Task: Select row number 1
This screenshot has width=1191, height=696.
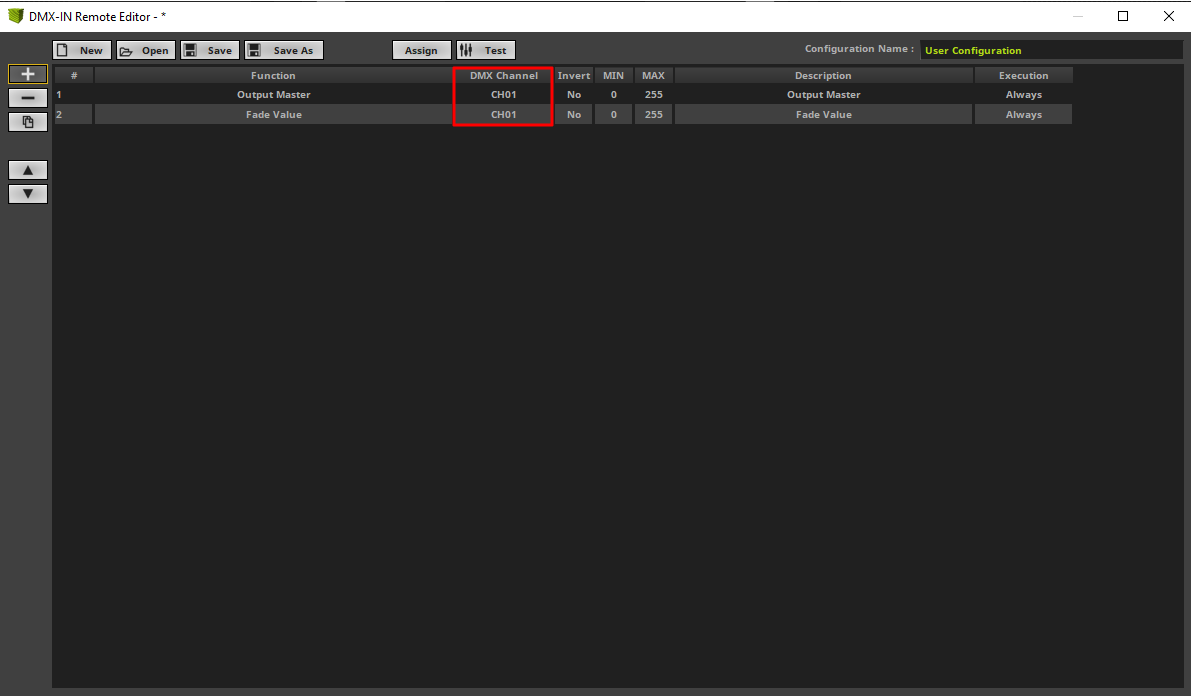Action: [x=74, y=94]
